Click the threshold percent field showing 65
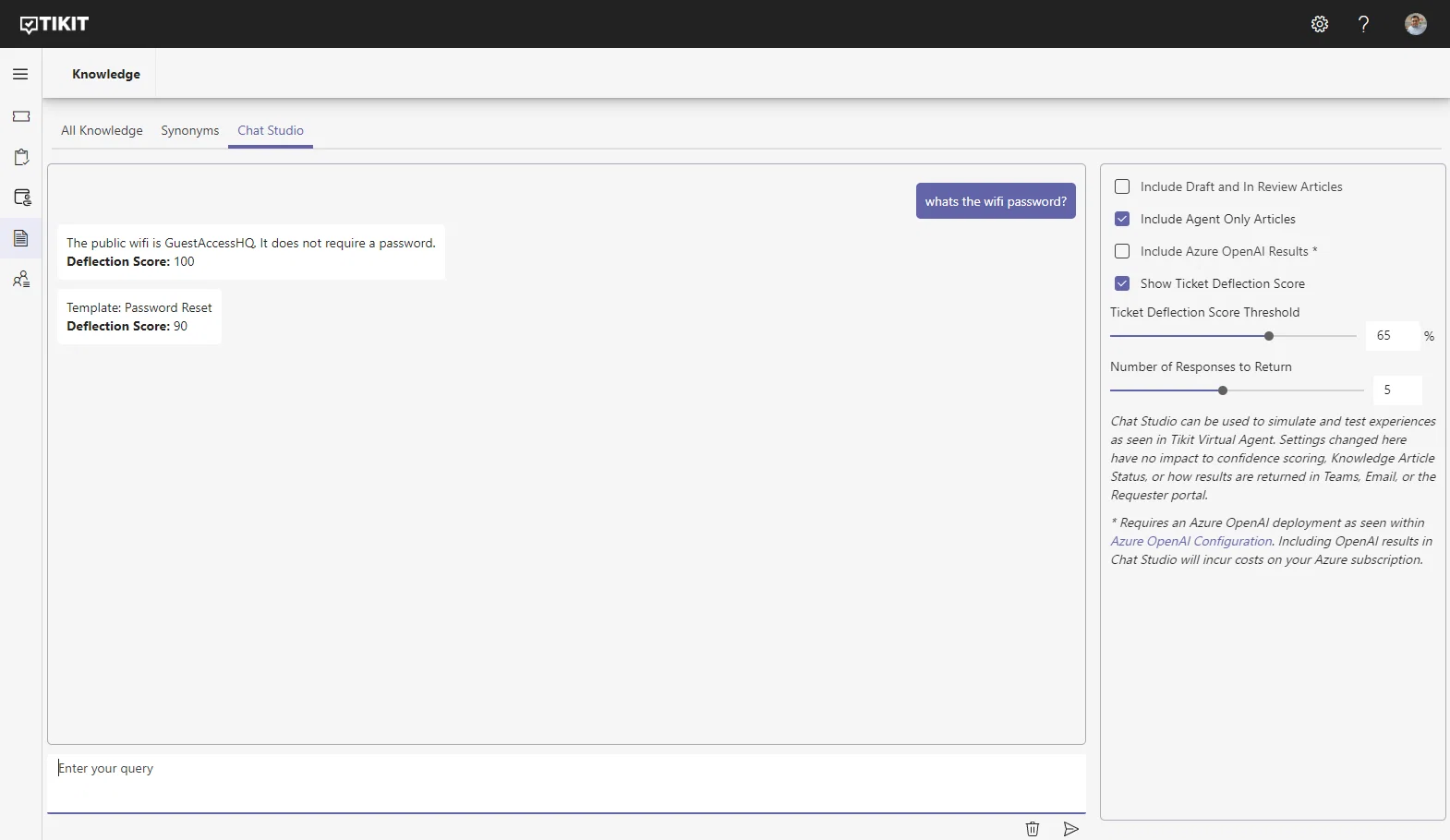 [1392, 336]
